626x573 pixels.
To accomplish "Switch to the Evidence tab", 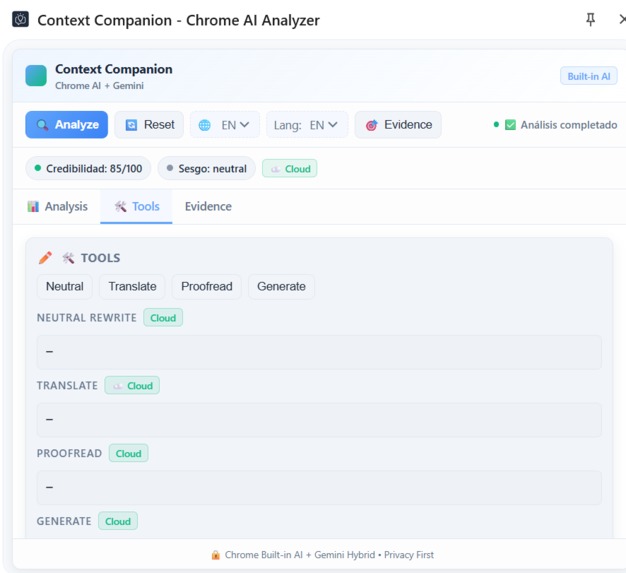I will click(x=208, y=206).
